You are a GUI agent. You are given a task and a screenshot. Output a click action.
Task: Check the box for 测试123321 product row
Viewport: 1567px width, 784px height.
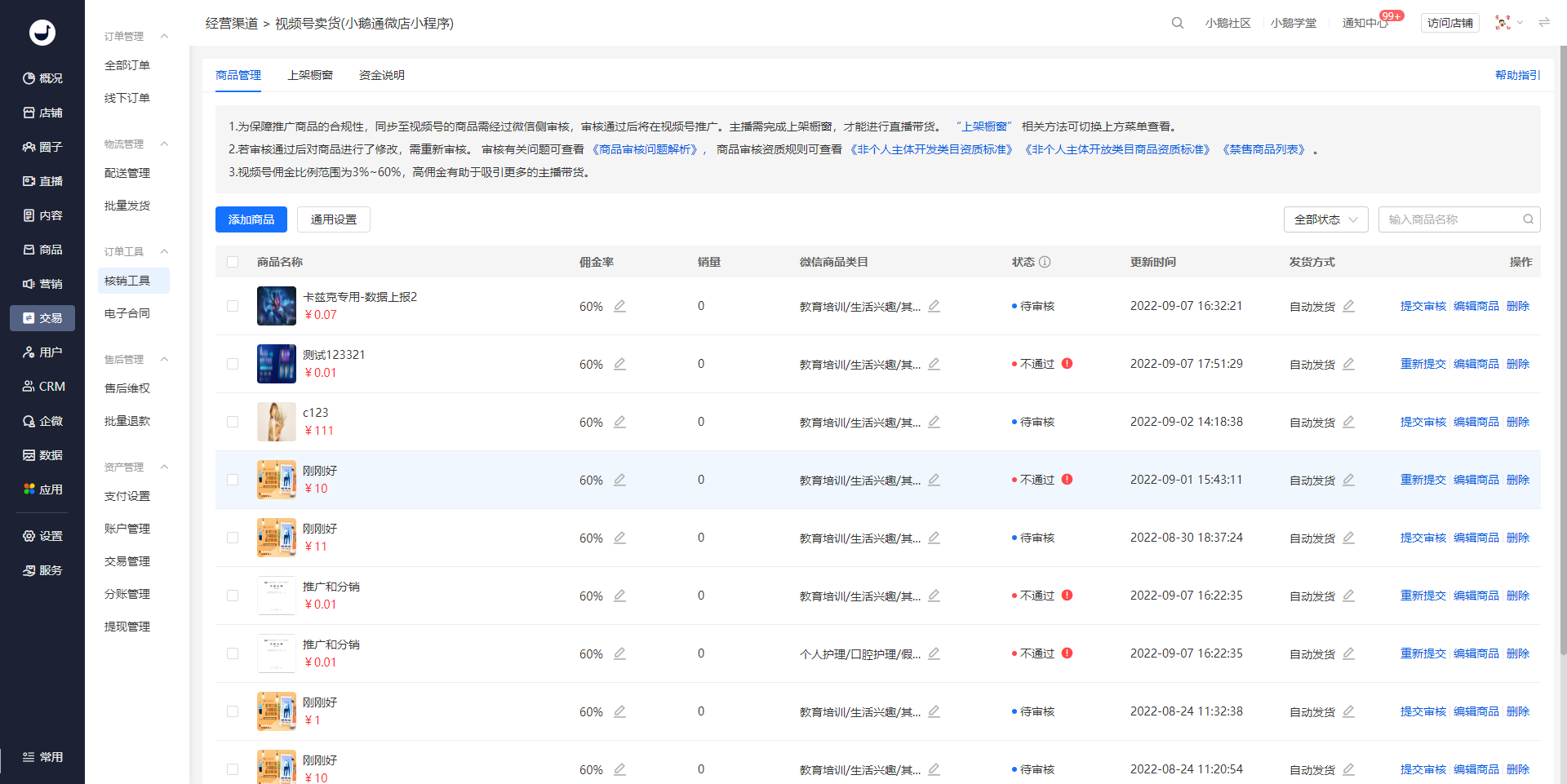pyautogui.click(x=233, y=364)
